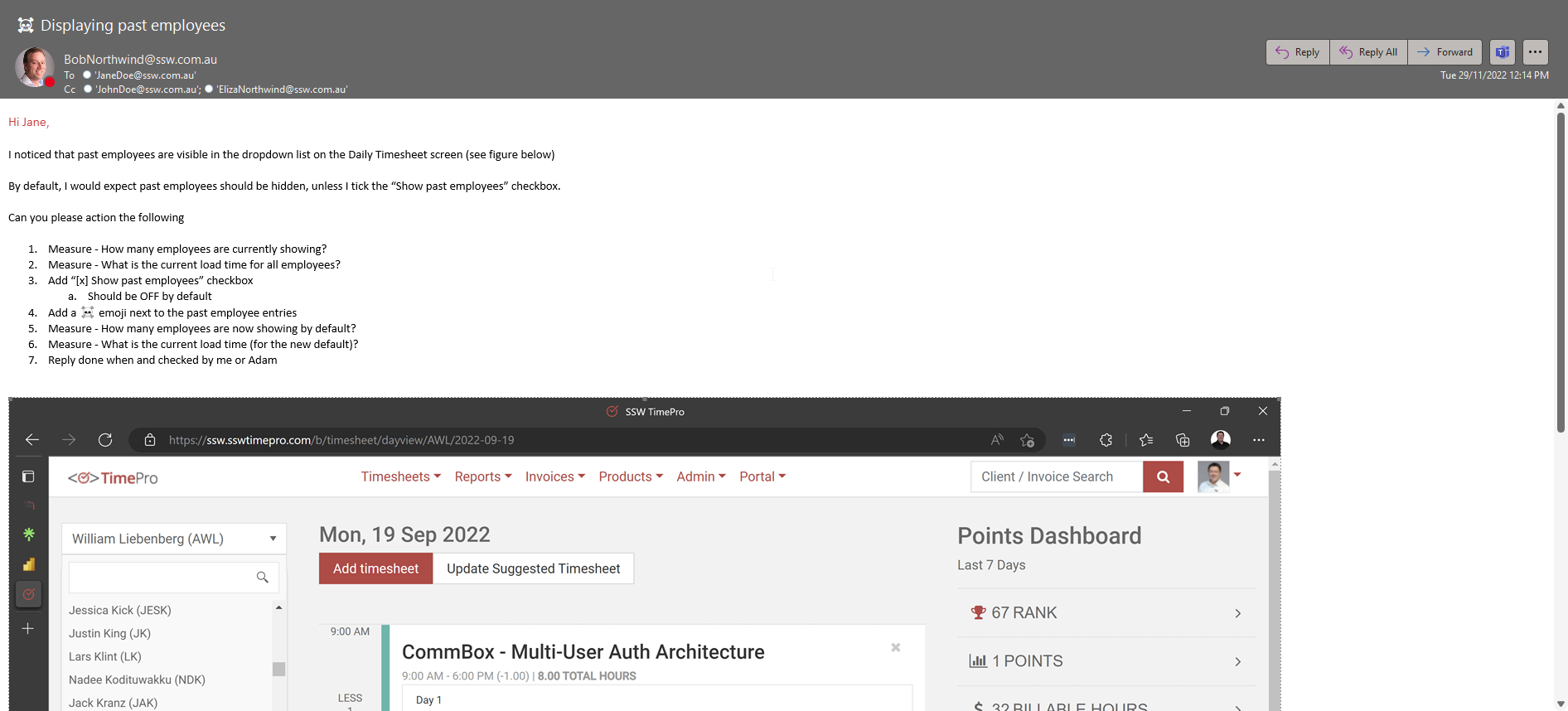
Task: Click the Reply All button
Action: 1368,52
